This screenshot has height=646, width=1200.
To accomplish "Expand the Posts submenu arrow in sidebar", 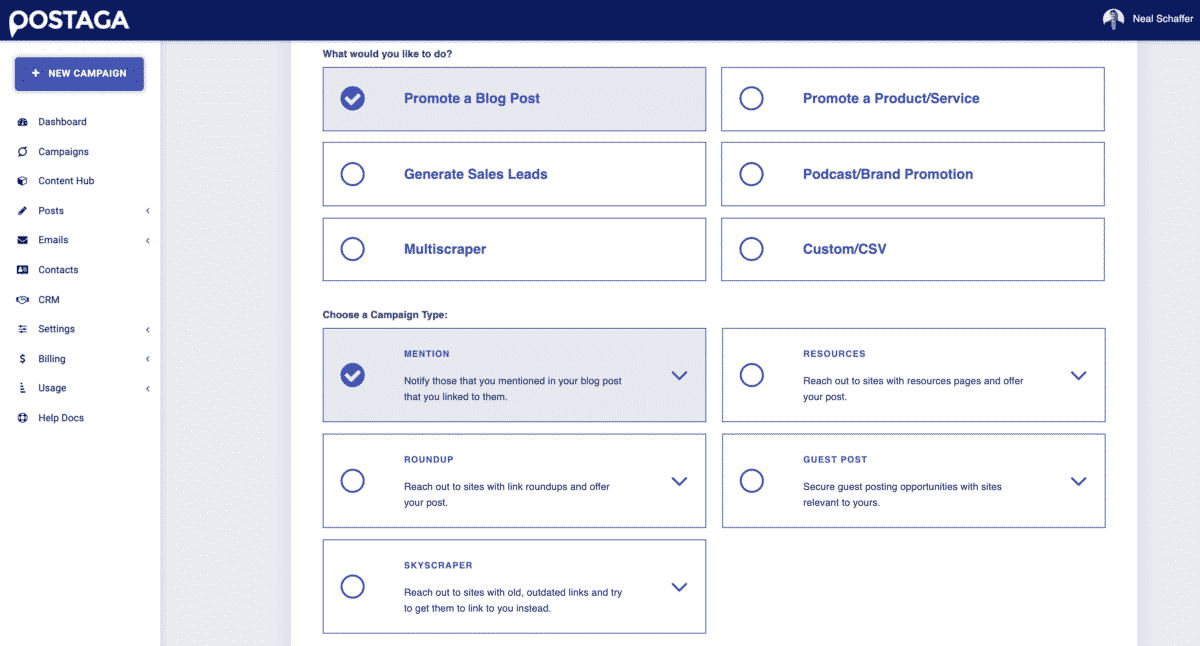I will [x=147, y=211].
